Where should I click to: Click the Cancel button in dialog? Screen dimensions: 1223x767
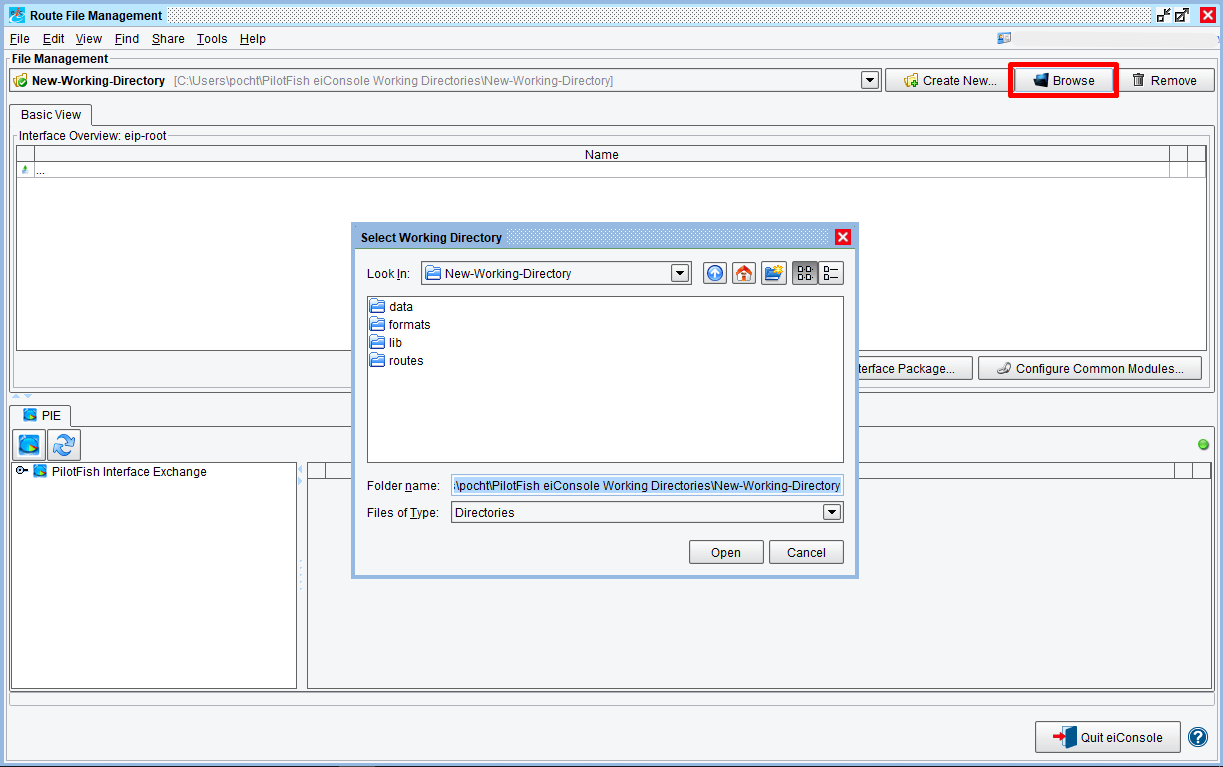pyautogui.click(x=806, y=552)
